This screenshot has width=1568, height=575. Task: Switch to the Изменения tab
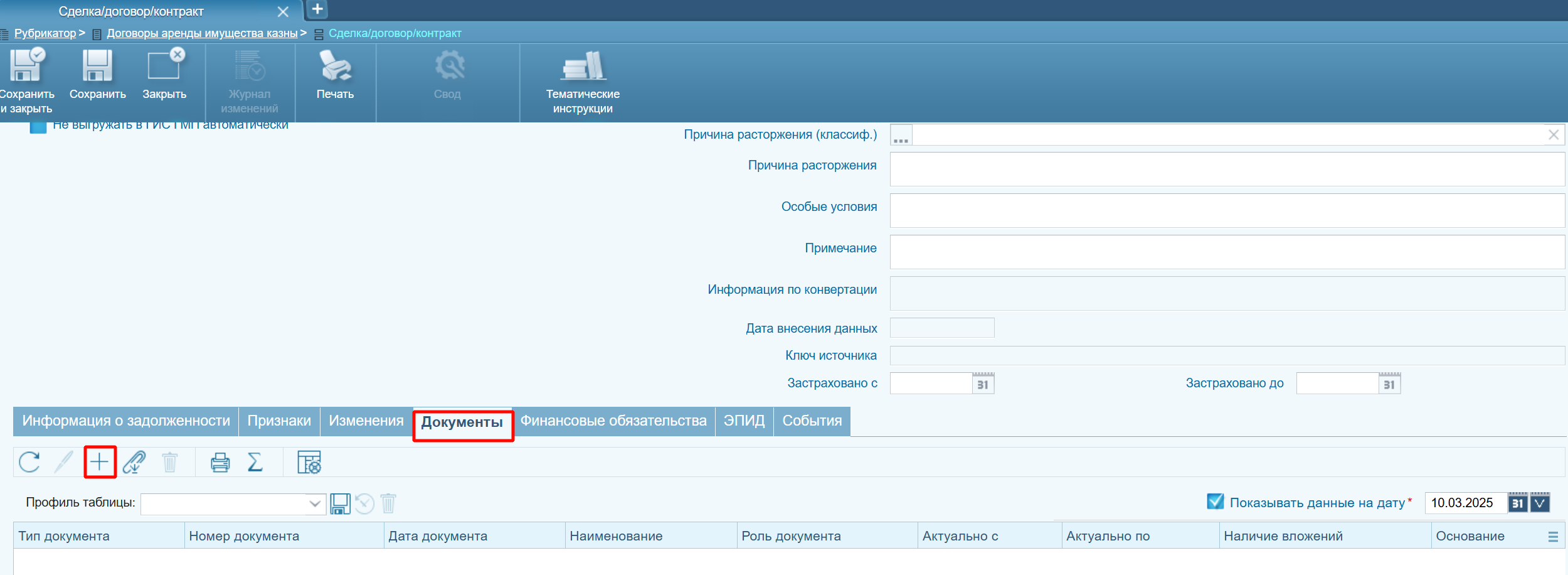[366, 421]
